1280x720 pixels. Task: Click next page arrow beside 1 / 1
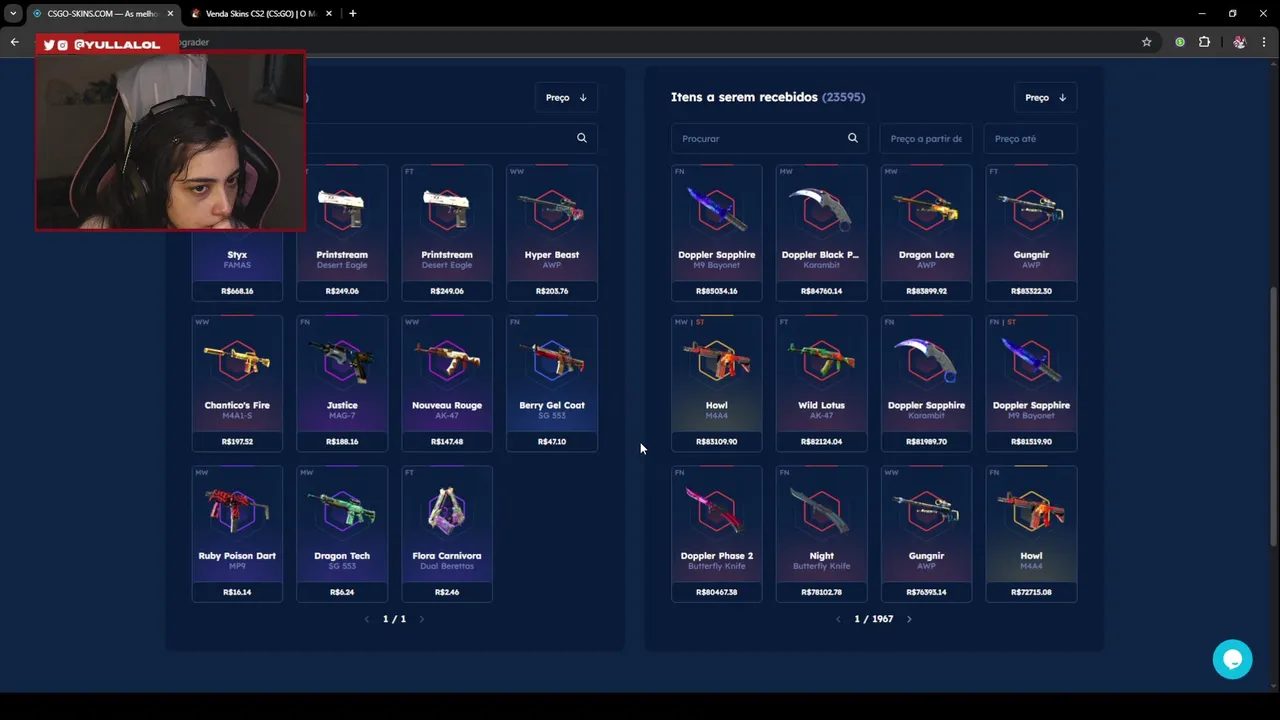(421, 619)
